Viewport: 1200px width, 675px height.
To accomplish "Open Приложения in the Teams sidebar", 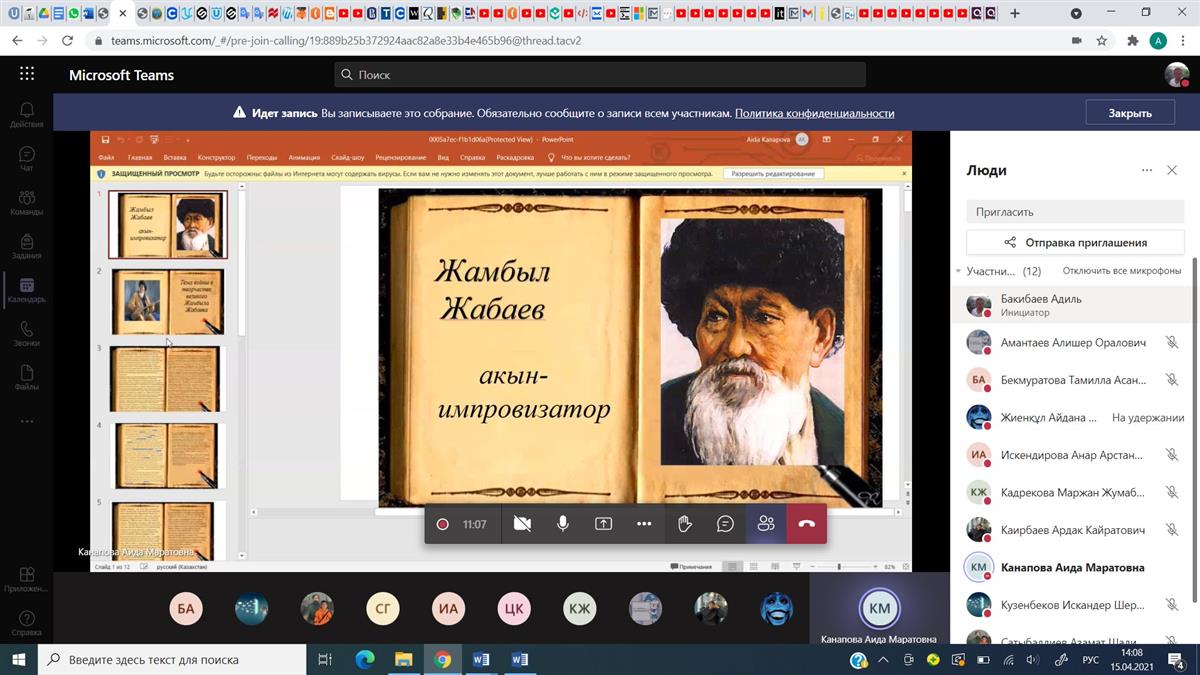I will [27, 579].
